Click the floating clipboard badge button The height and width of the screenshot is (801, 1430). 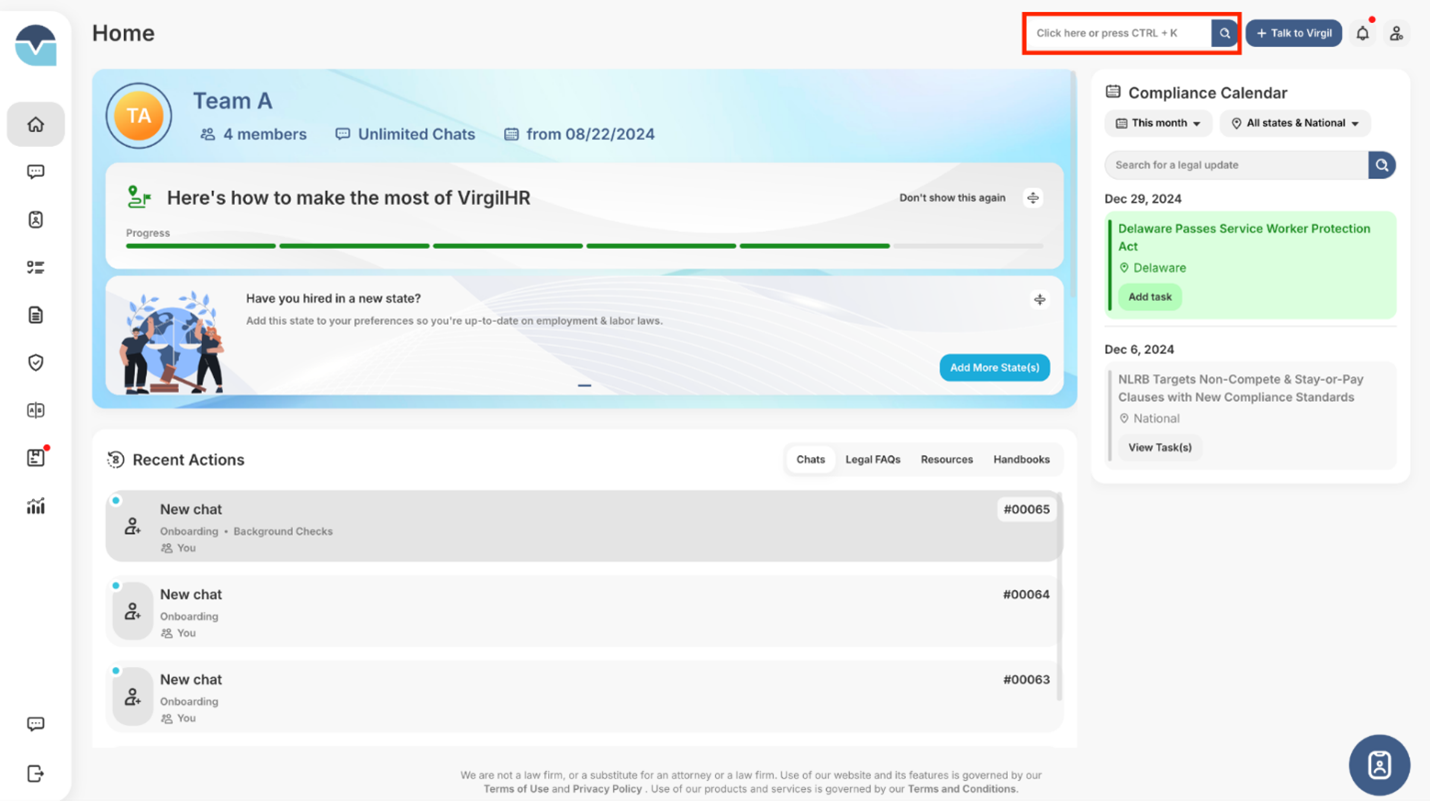1379,765
